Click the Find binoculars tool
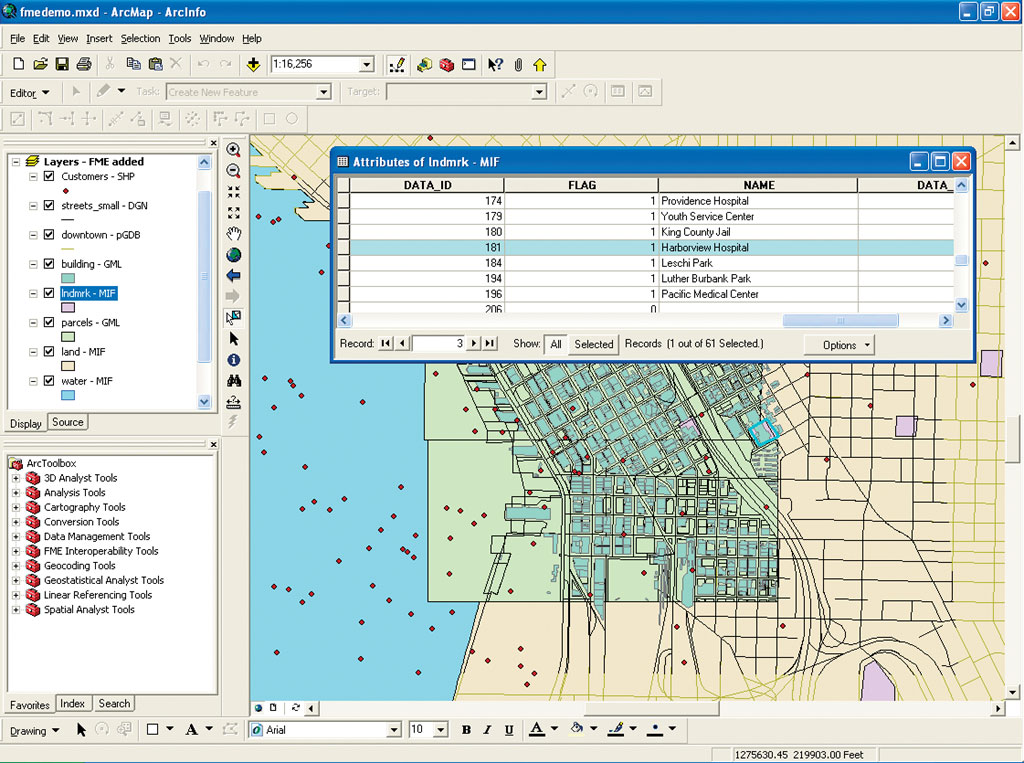This screenshot has width=1024, height=763. point(234,381)
